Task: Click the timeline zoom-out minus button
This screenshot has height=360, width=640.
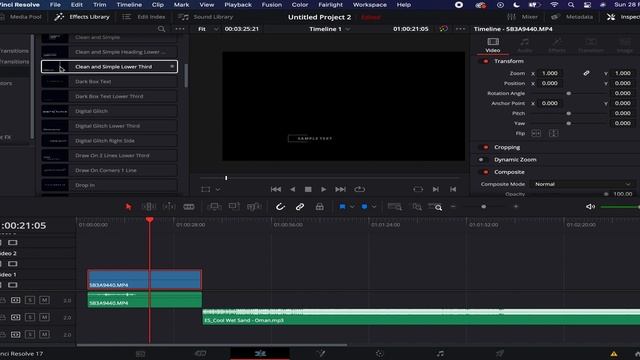Action: tap(453, 207)
